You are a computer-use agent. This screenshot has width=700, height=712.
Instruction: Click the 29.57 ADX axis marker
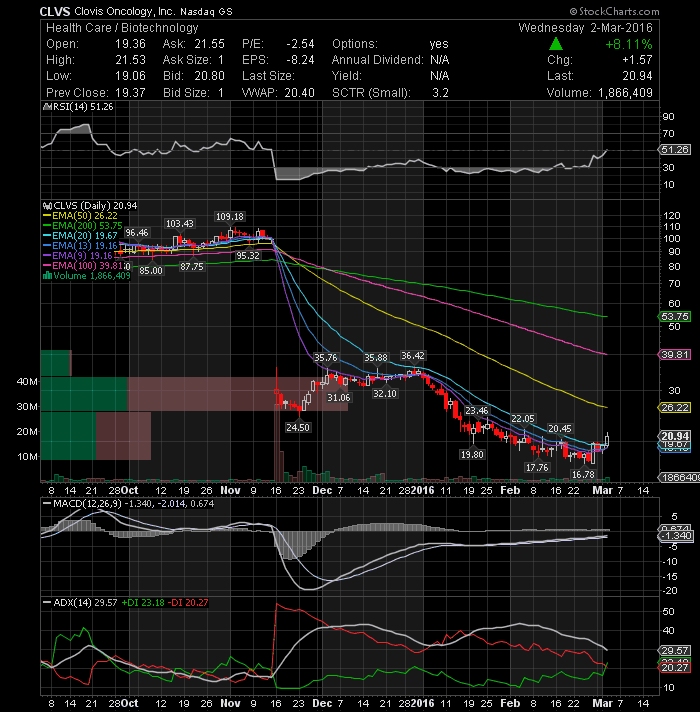(x=675, y=651)
